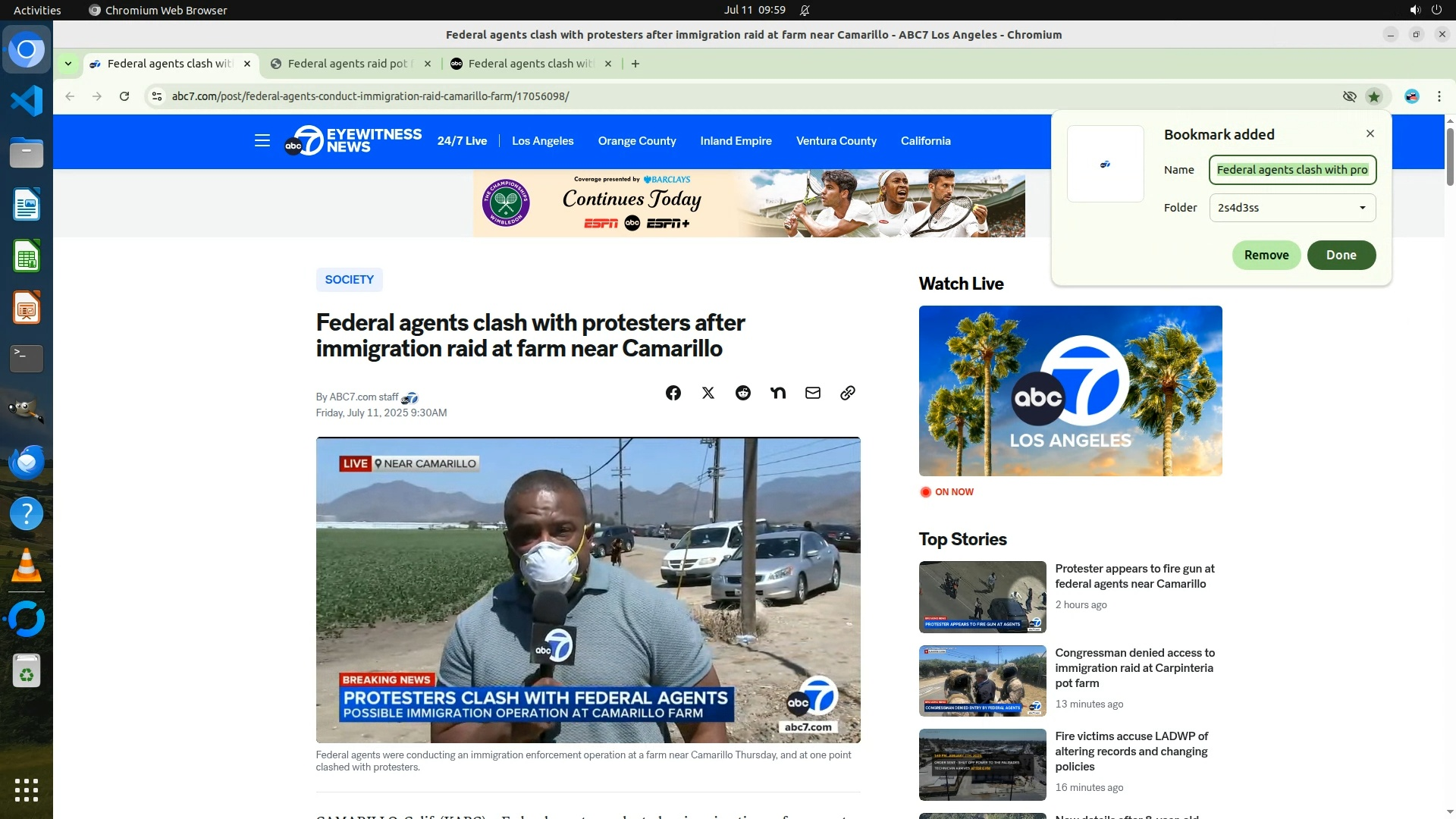Image resolution: width=1456 pixels, height=819 pixels.
Task: Click the tracking protection eye icon
Action: [x=1349, y=96]
